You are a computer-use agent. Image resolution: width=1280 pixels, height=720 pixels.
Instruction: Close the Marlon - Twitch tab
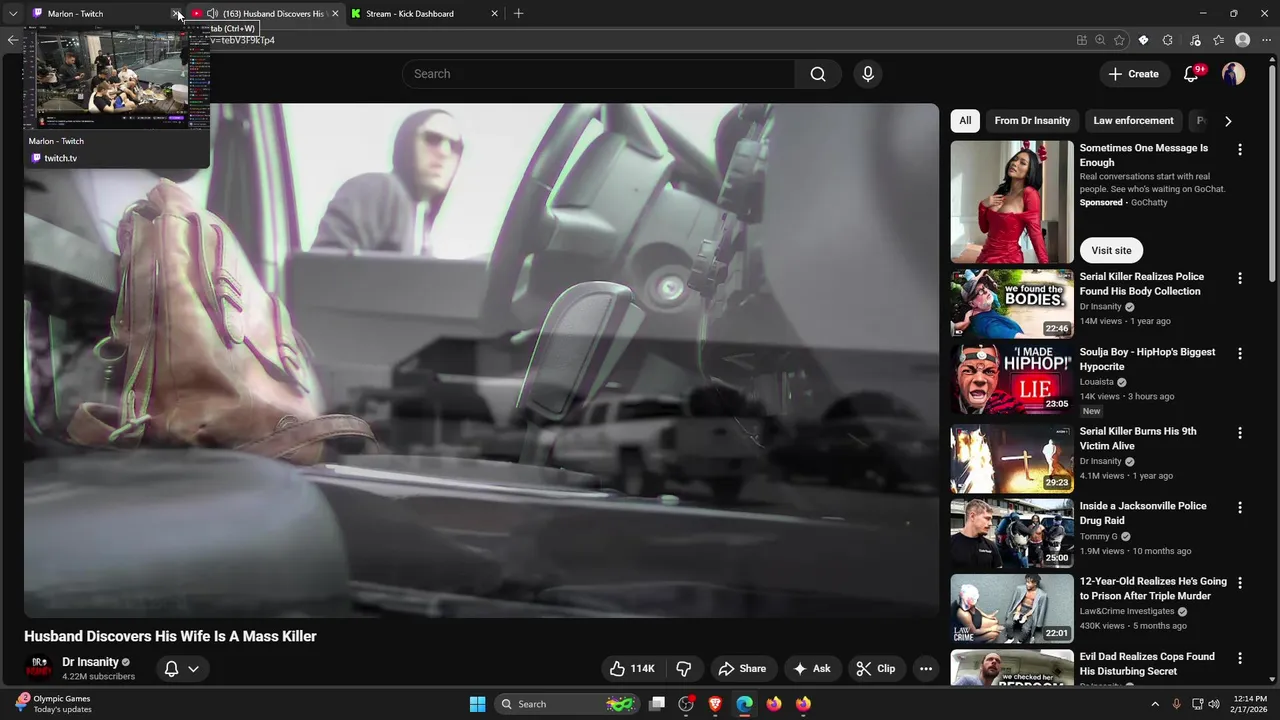tap(176, 14)
